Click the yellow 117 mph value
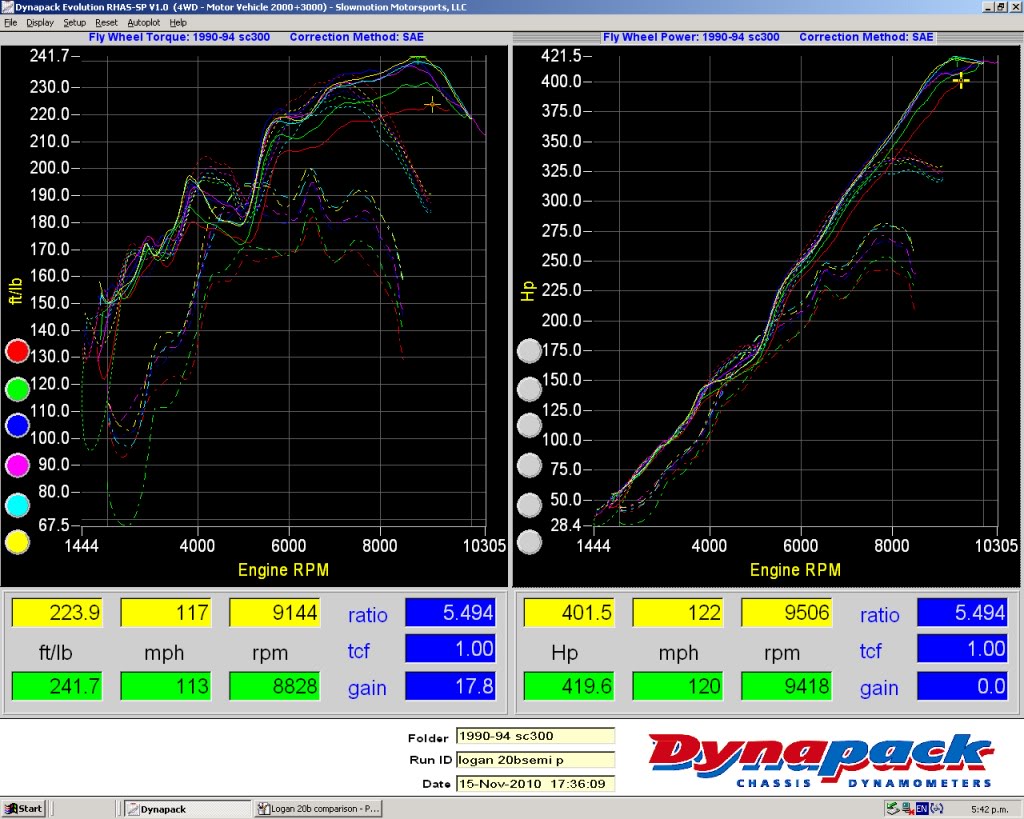1024x819 pixels. (x=167, y=613)
